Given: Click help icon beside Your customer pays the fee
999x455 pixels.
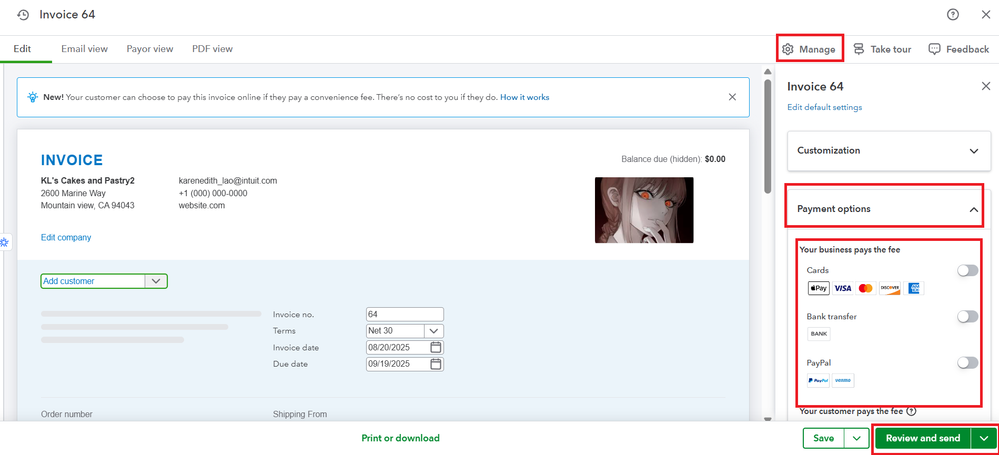Looking at the screenshot, I should (911, 411).
